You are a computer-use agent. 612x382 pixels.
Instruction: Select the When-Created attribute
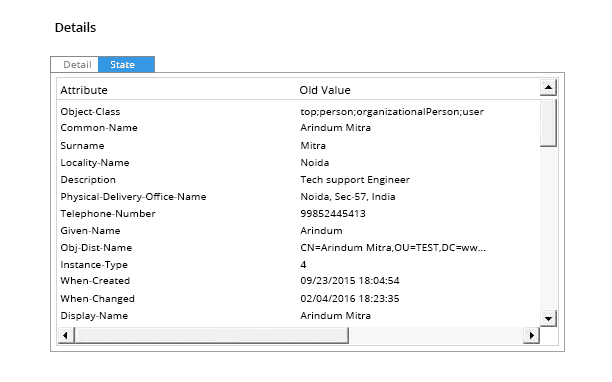95,281
